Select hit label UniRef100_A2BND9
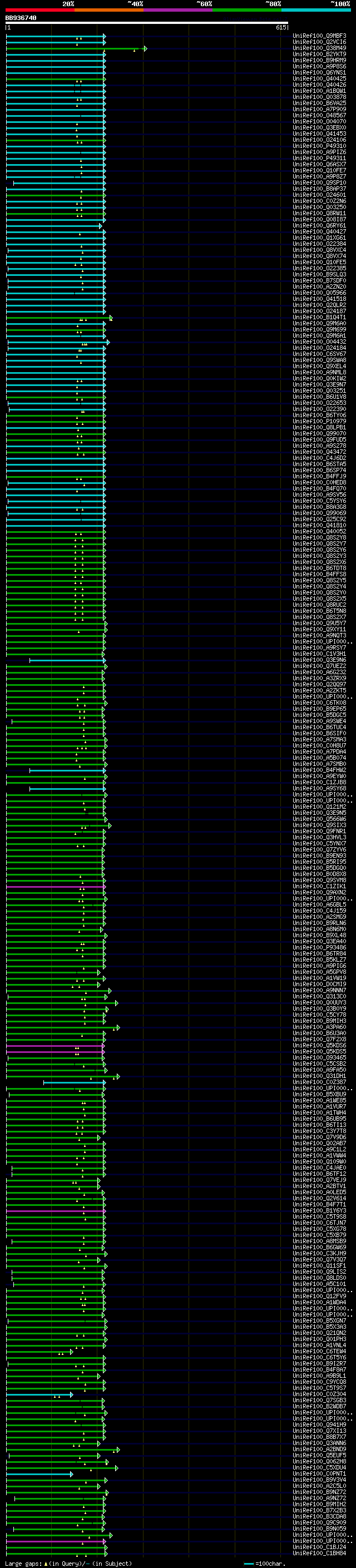The width and height of the screenshot is (356, 1568). (x=319, y=1450)
